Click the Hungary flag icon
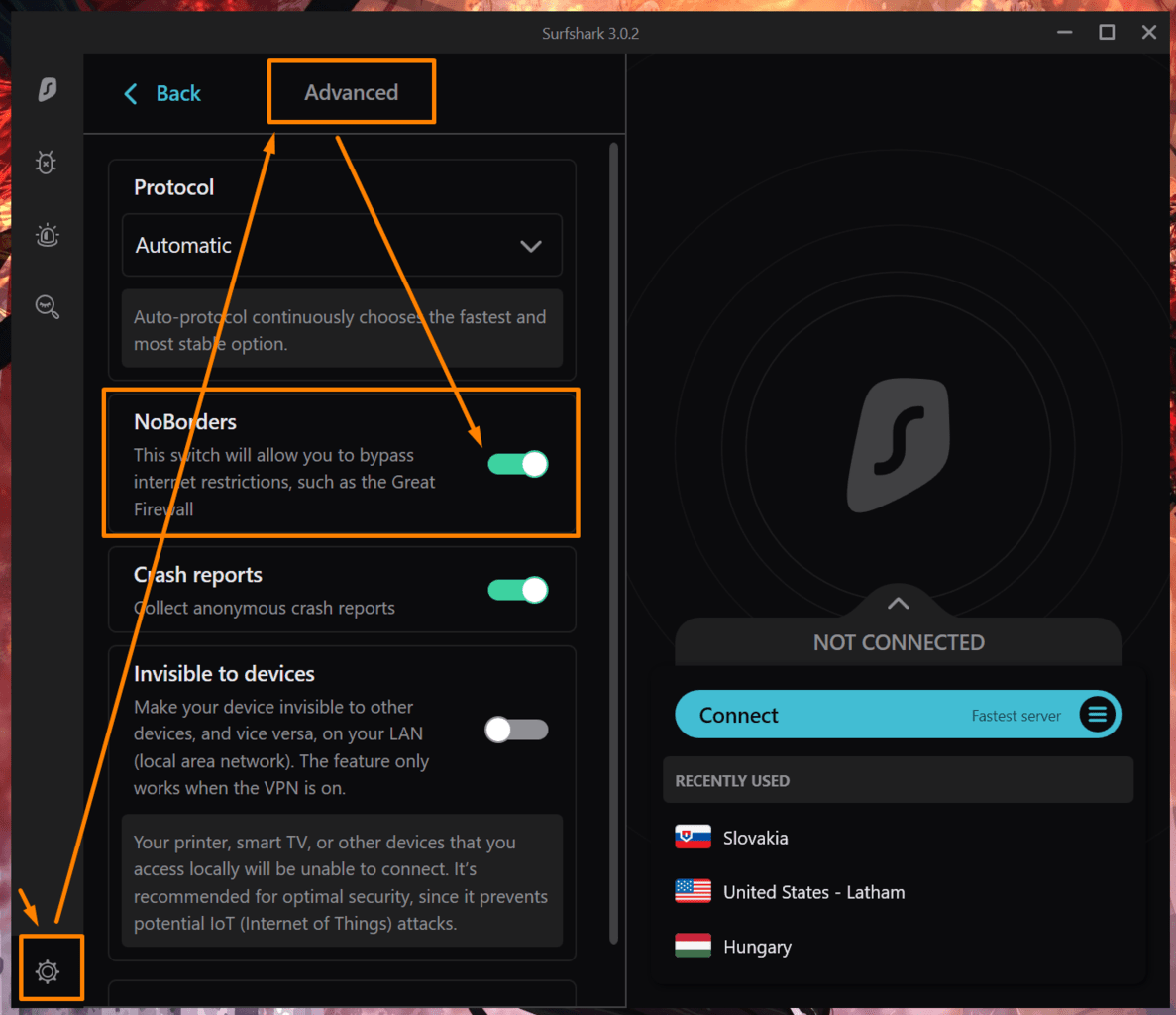 tap(693, 946)
